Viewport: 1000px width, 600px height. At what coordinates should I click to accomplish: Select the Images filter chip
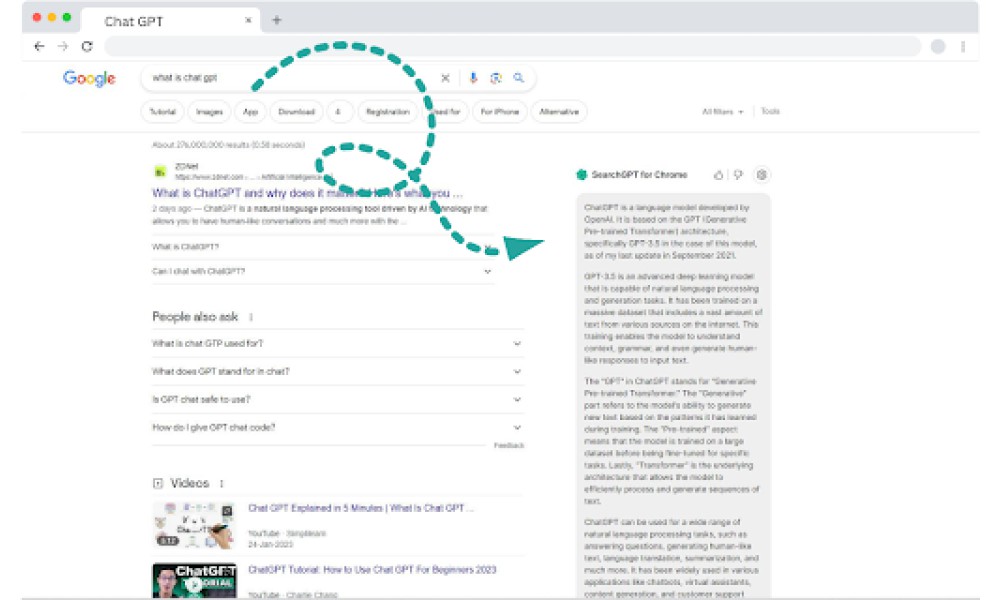pos(209,112)
